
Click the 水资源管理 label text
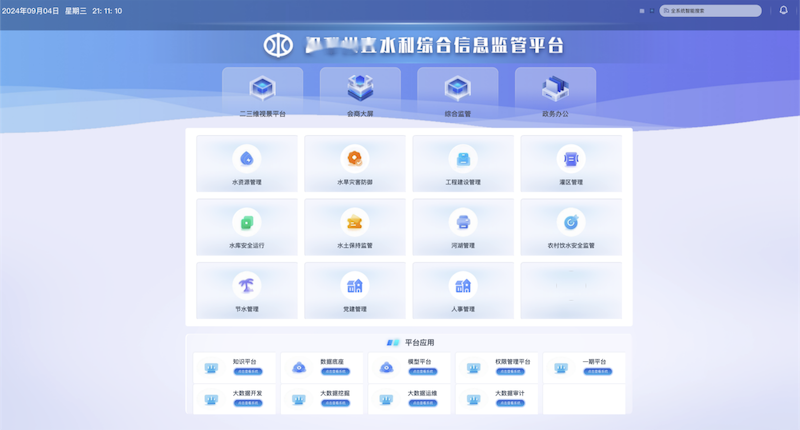(x=247, y=182)
